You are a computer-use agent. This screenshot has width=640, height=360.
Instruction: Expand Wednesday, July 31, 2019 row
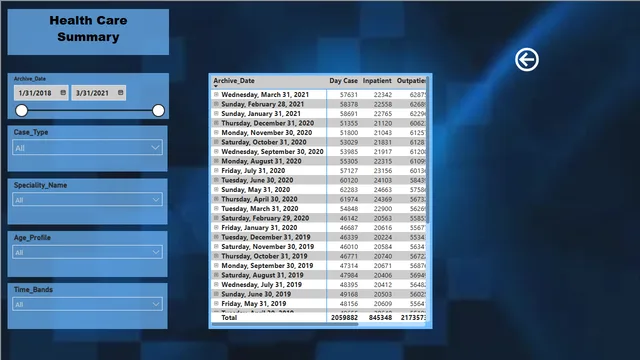coord(216,284)
